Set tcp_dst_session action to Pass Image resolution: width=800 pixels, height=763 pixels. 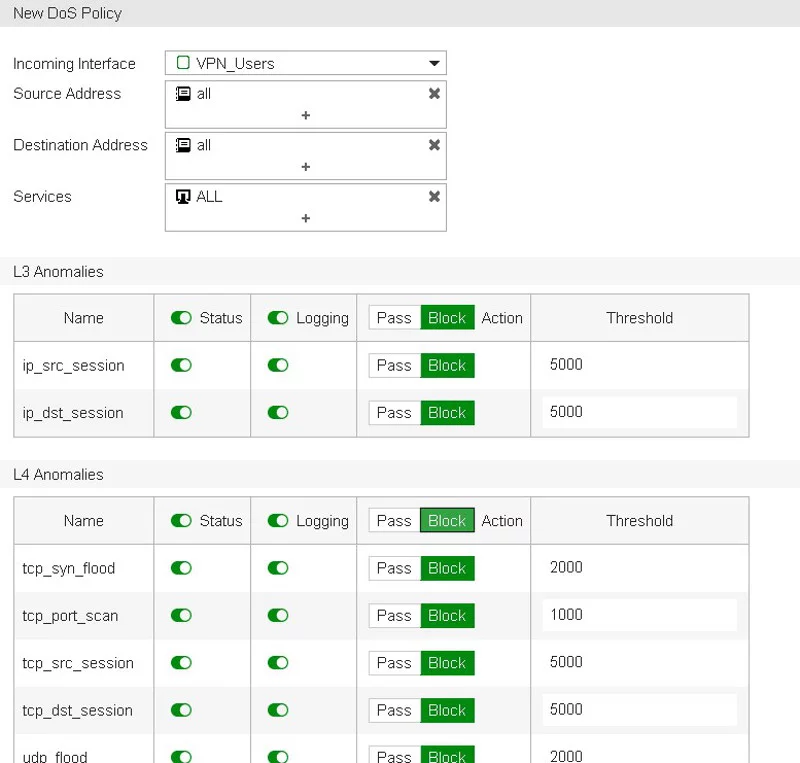[394, 710]
